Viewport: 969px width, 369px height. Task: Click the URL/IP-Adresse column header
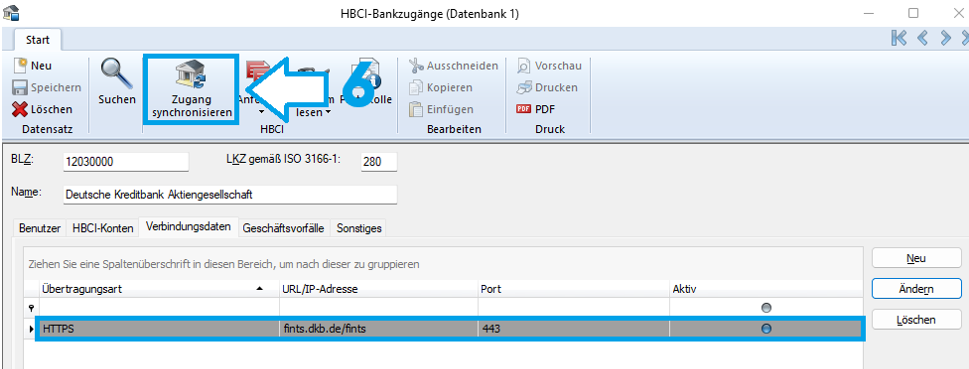378,289
